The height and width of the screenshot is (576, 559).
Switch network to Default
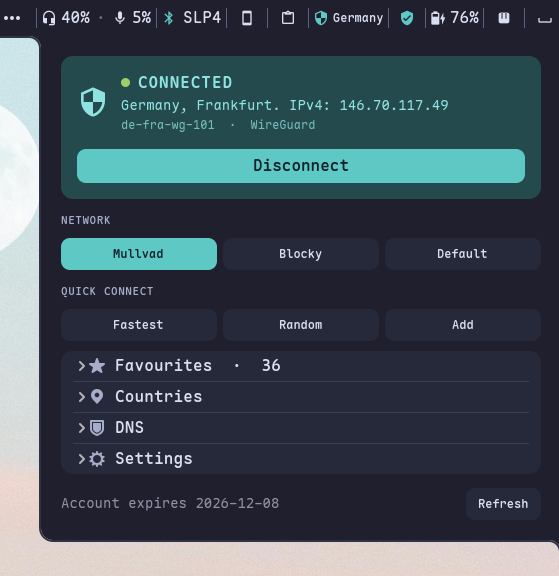pyautogui.click(x=463, y=254)
